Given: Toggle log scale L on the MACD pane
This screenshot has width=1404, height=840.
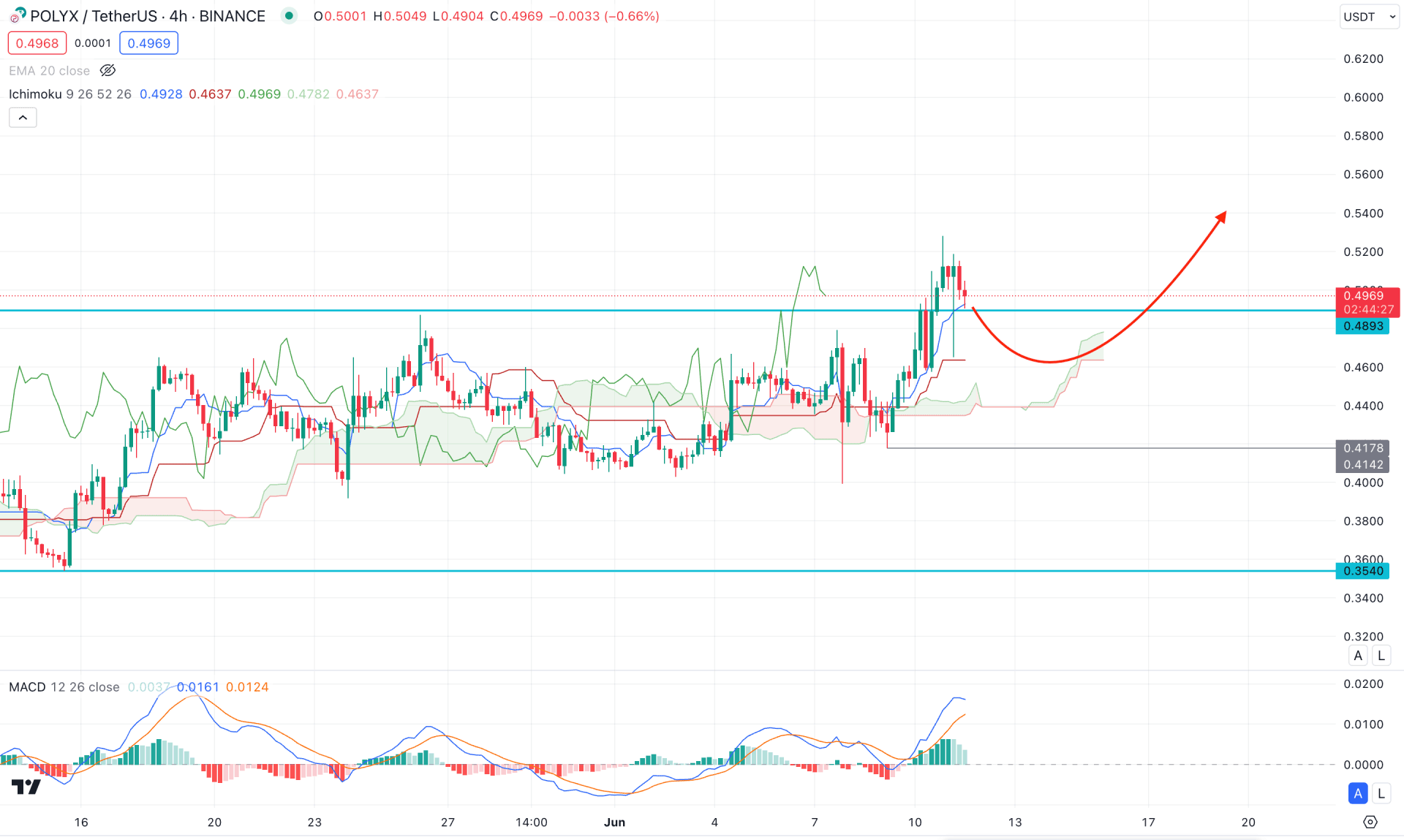Looking at the screenshot, I should (x=1381, y=793).
